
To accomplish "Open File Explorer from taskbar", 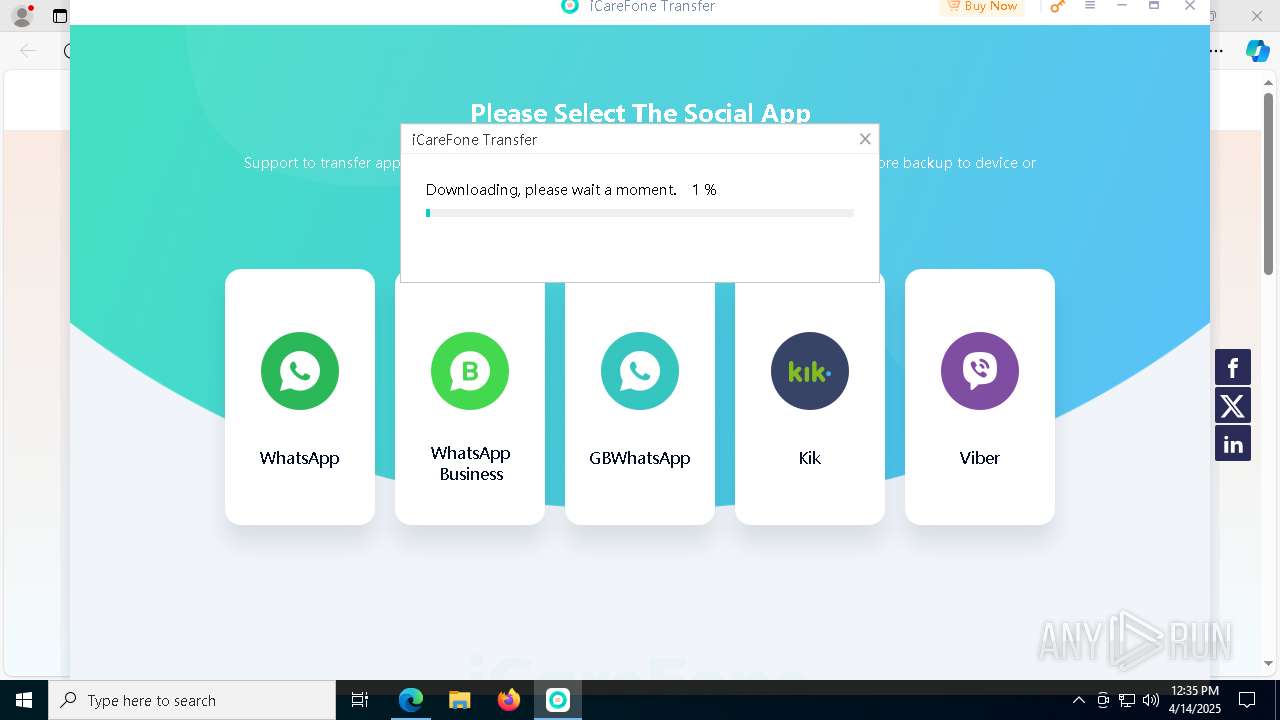I will (x=460, y=700).
